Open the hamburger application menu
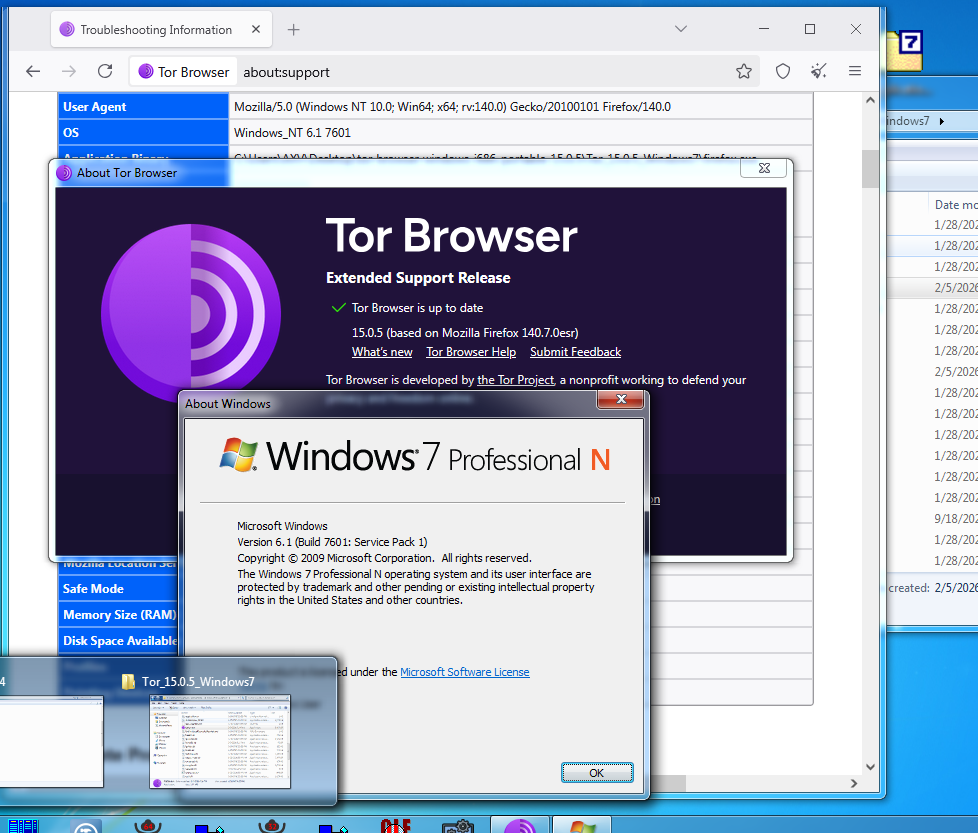 point(855,71)
